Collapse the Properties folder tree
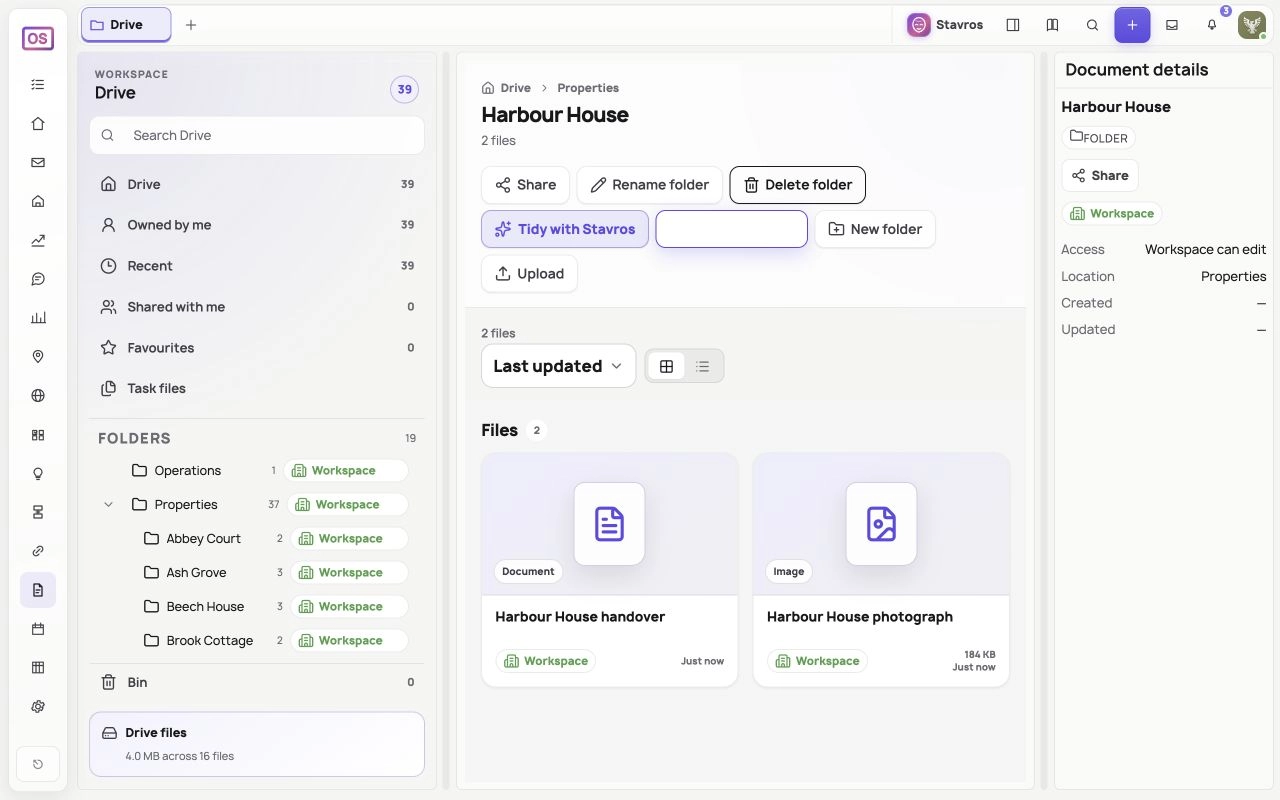The width and height of the screenshot is (1280, 800). click(108, 505)
